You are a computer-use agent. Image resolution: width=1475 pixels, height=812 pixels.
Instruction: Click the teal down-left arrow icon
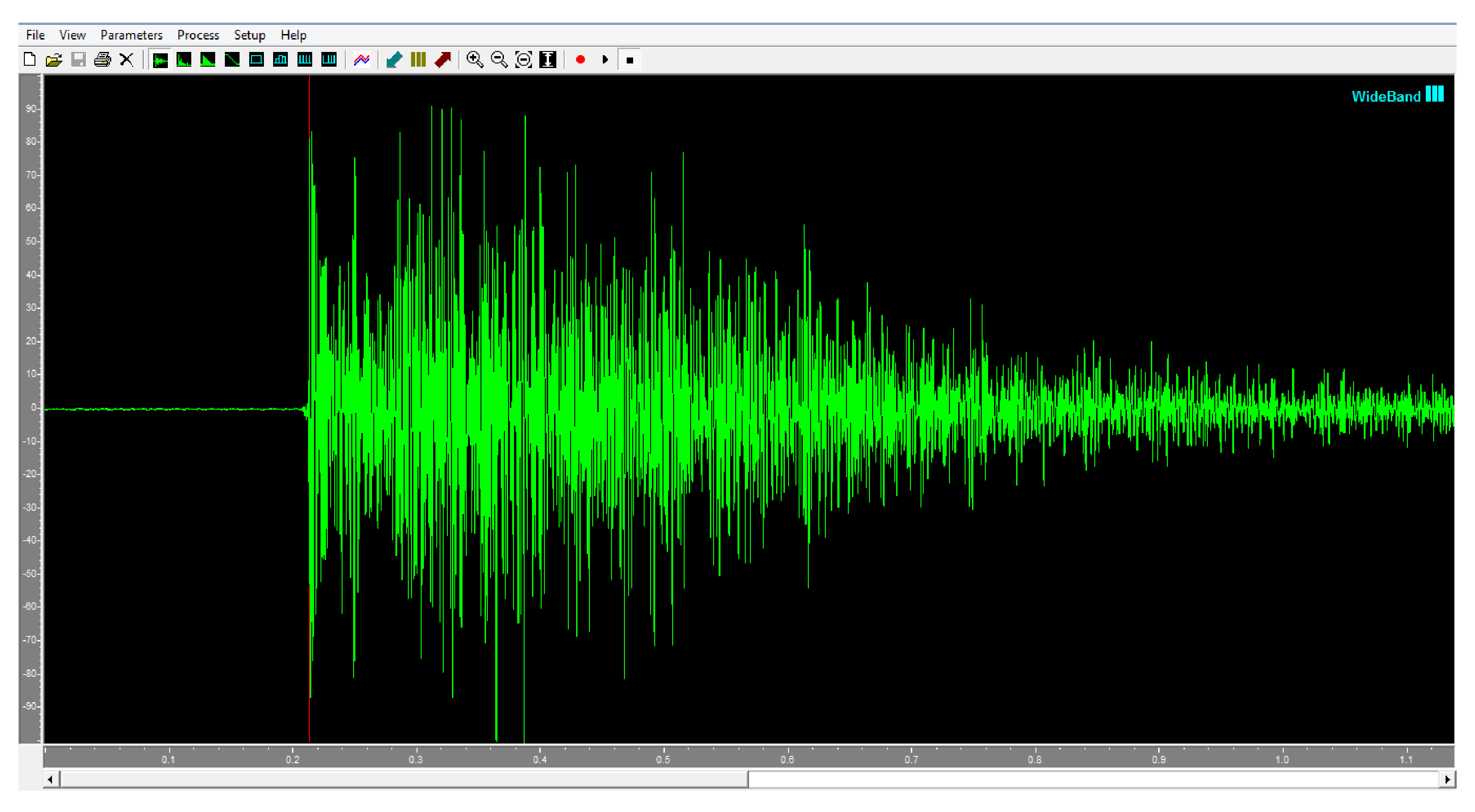[394, 60]
